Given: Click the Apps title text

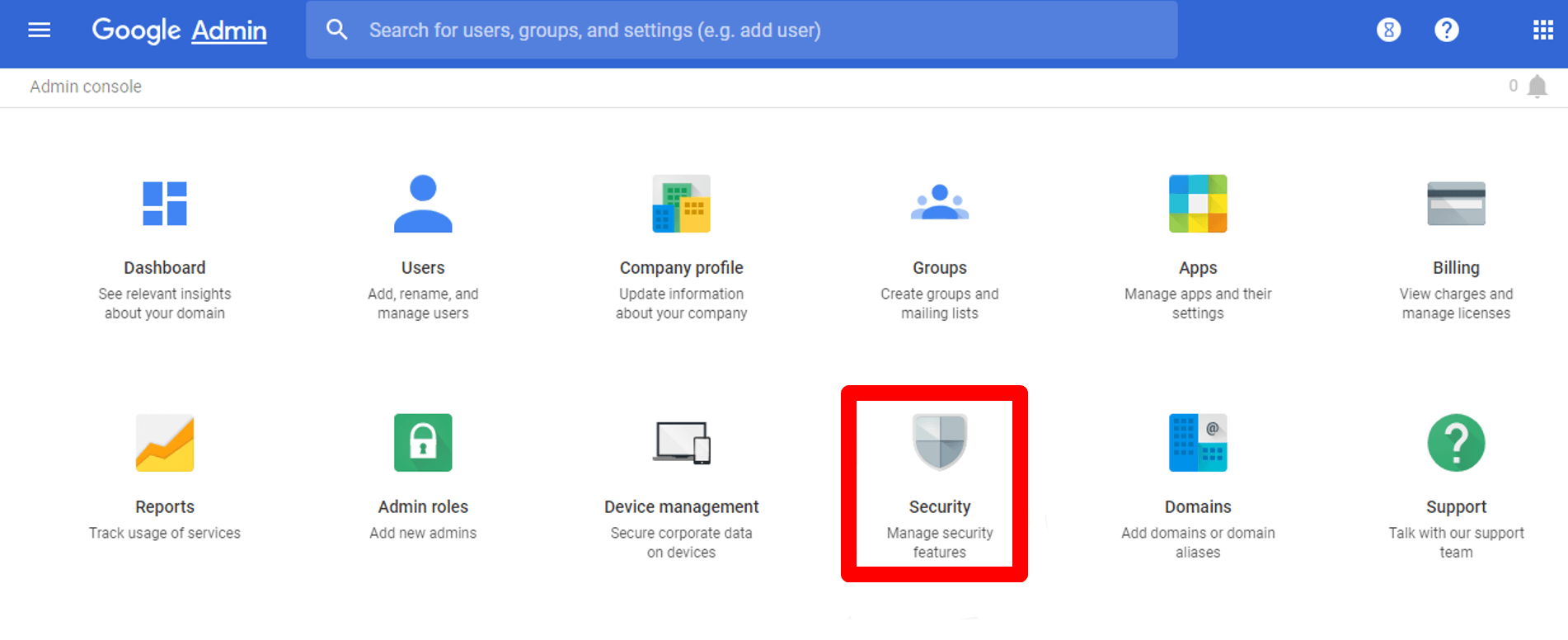Looking at the screenshot, I should [1198, 268].
